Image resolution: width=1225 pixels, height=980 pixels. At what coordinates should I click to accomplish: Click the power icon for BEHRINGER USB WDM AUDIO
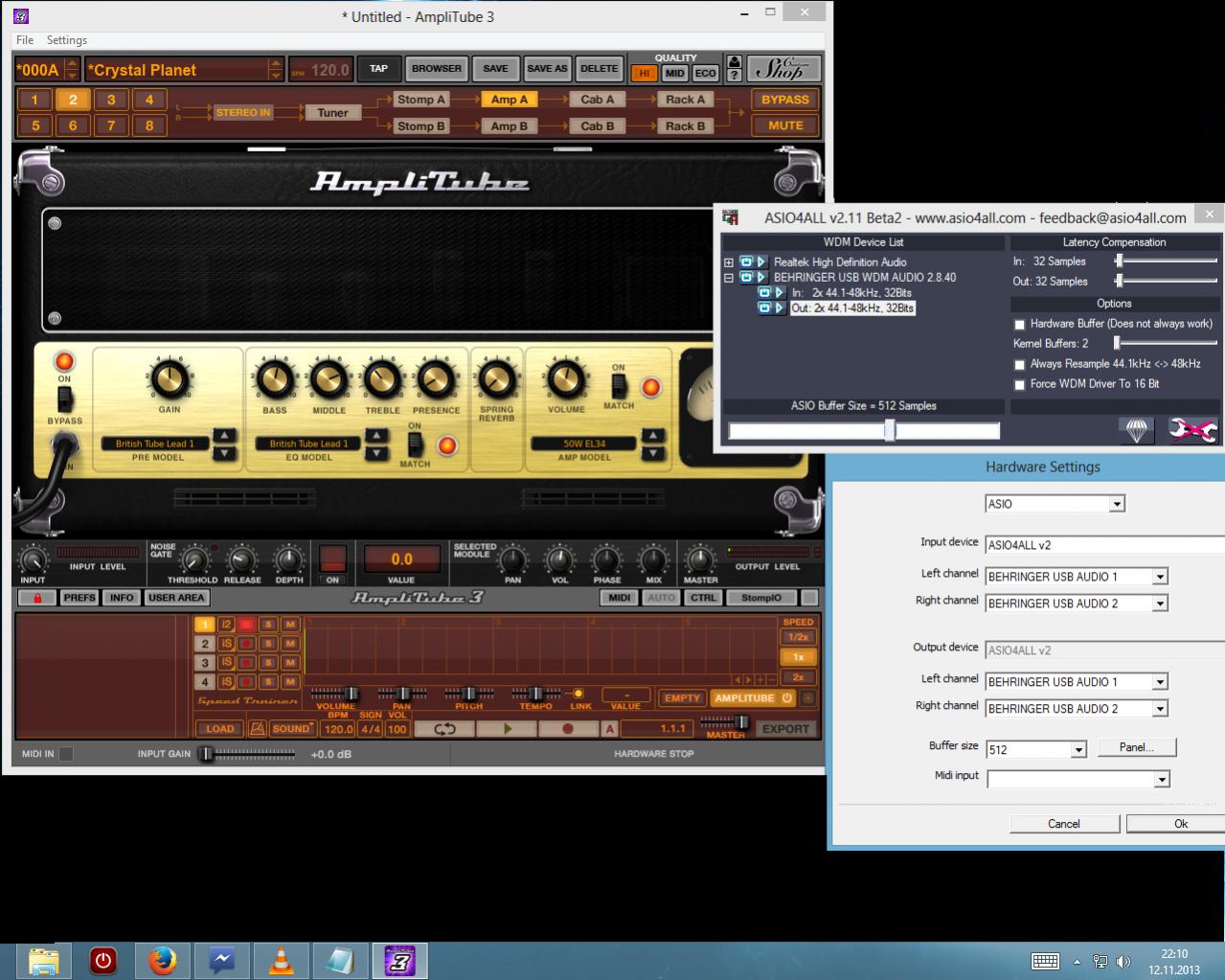pyautogui.click(x=746, y=277)
